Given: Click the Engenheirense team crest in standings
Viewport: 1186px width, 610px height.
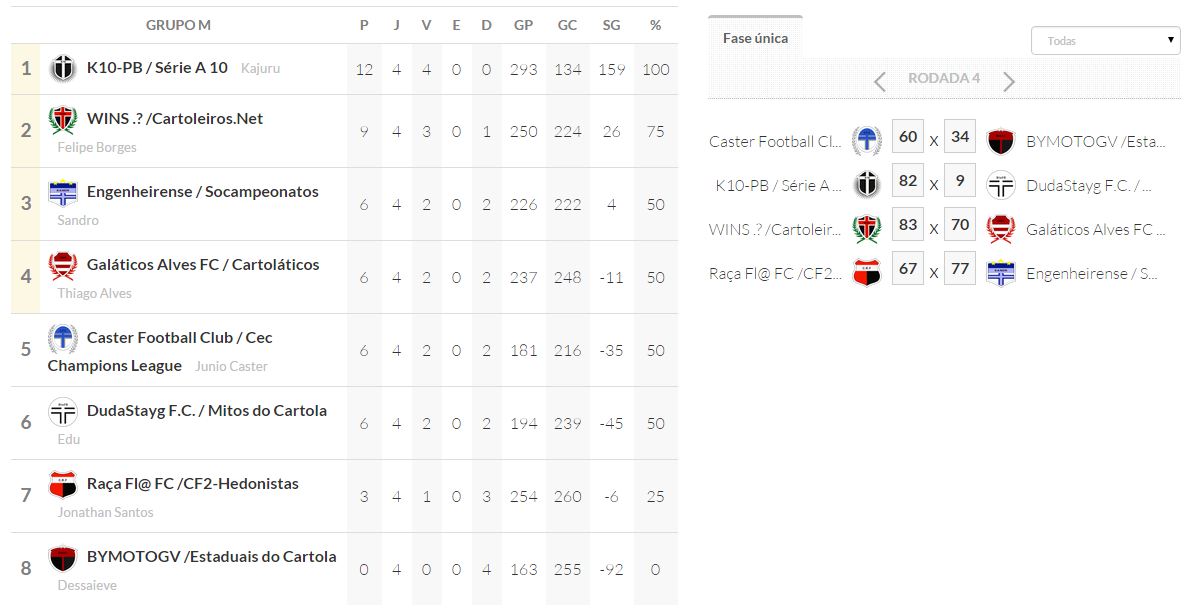Looking at the screenshot, I should pos(63,193).
